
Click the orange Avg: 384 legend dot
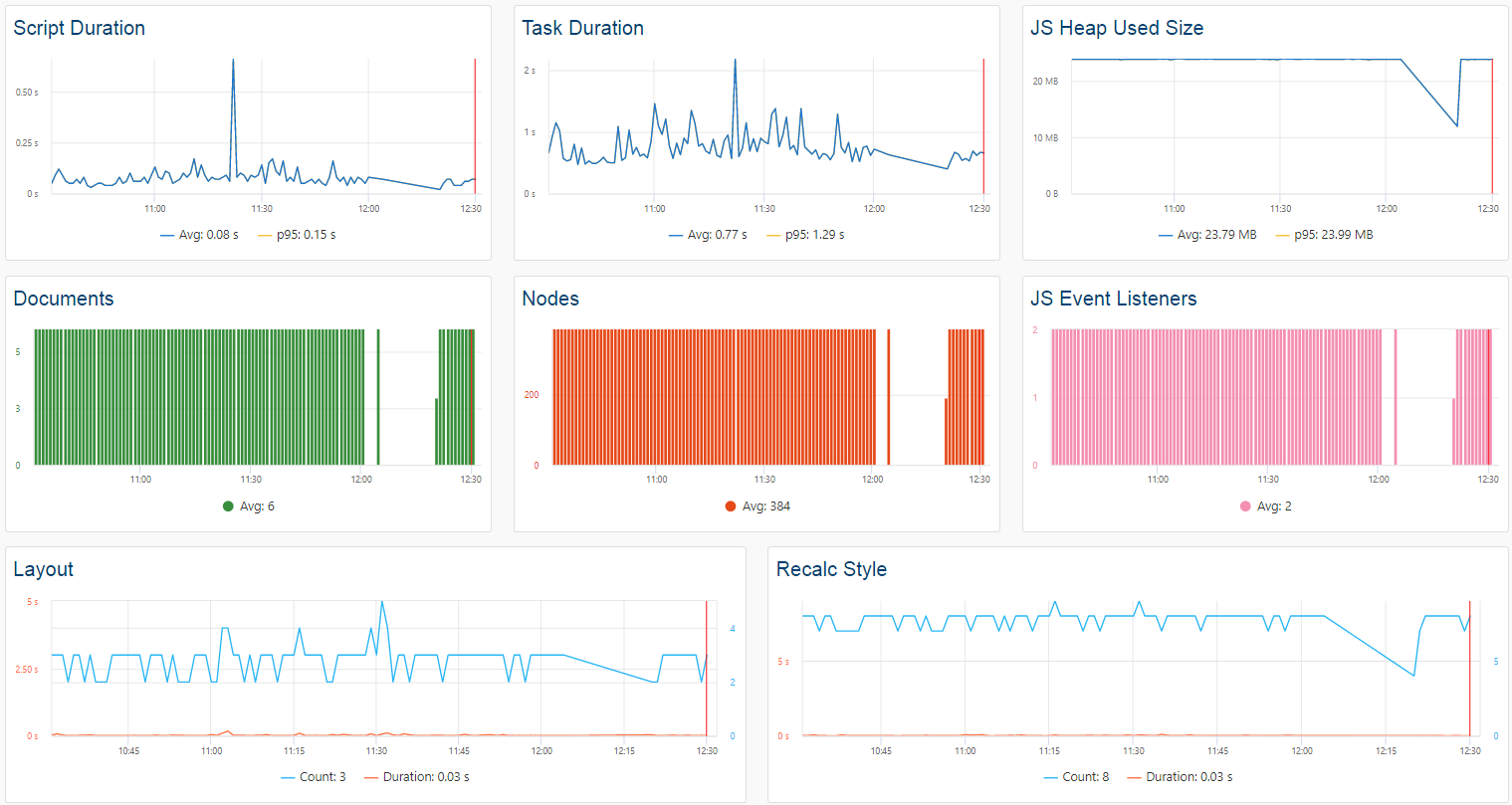[x=731, y=506]
